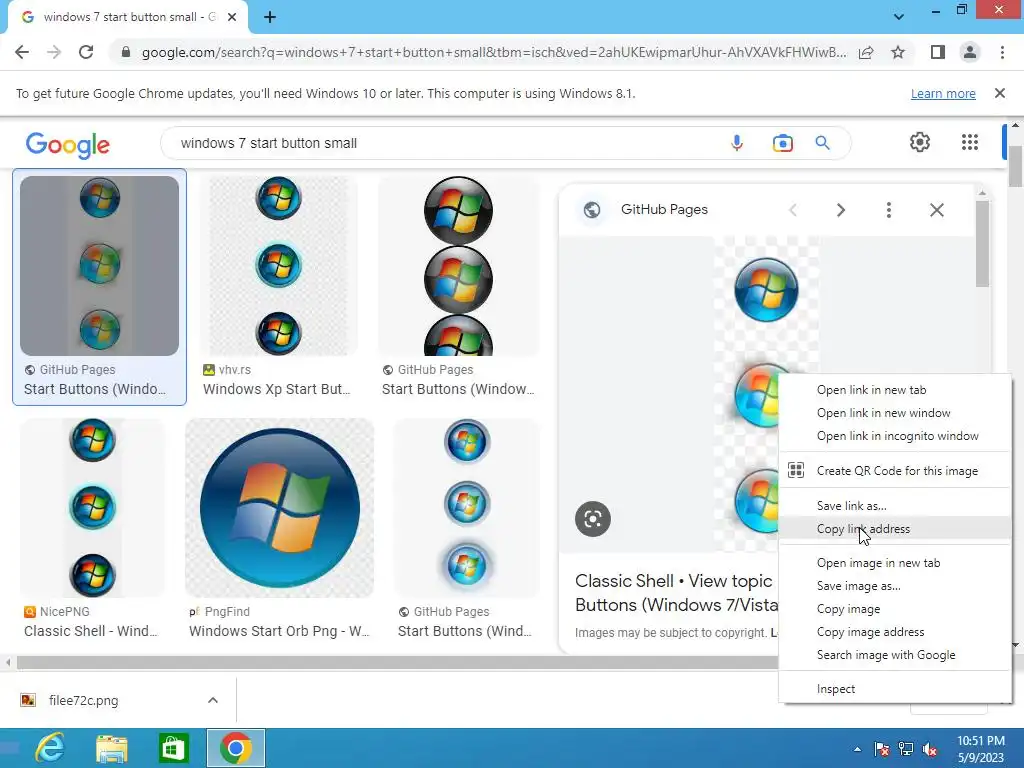The width and height of the screenshot is (1024, 768).
Task: Click the Google logo
Action: [x=68, y=145]
